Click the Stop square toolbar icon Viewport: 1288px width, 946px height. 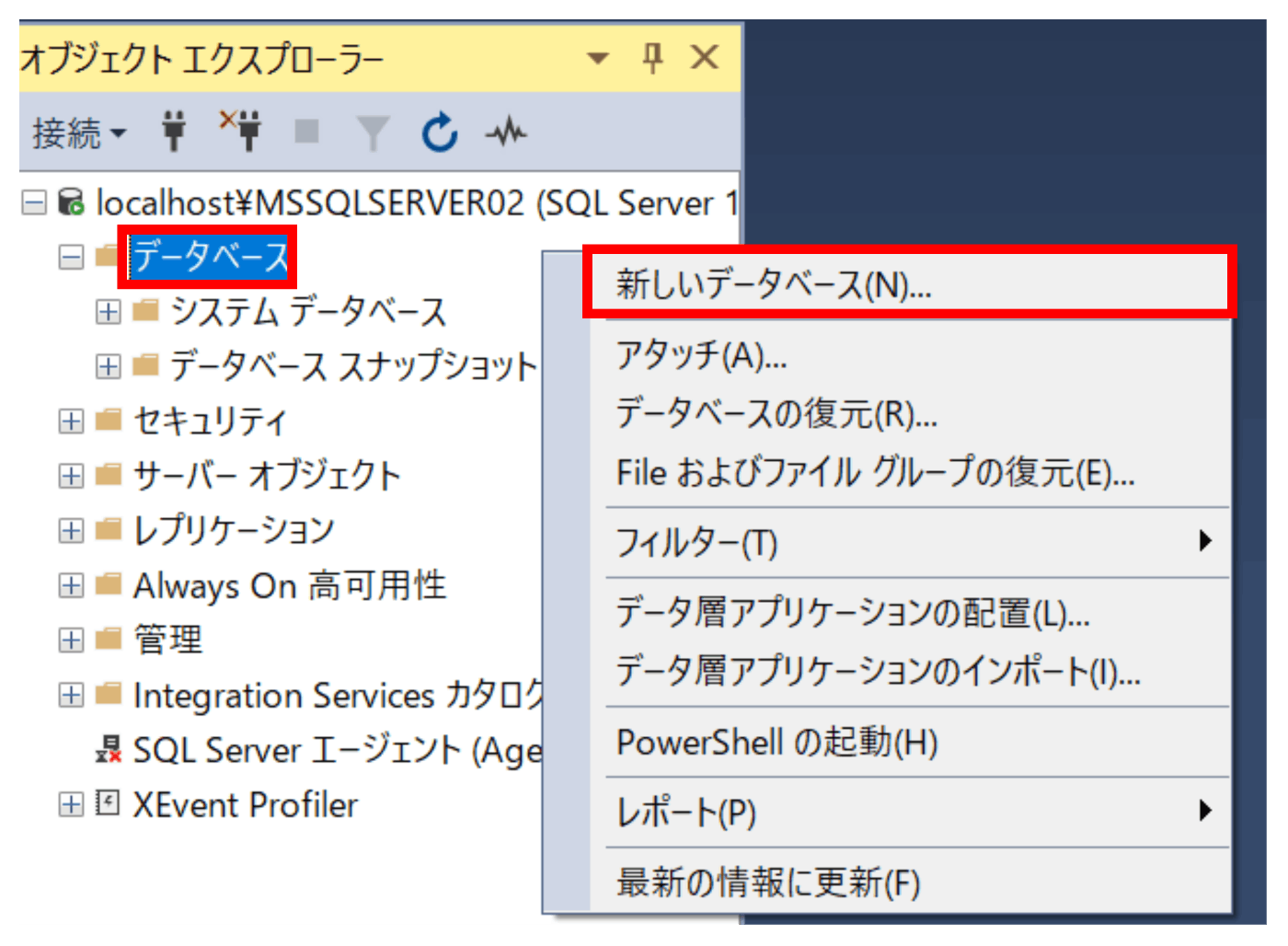pos(306,132)
